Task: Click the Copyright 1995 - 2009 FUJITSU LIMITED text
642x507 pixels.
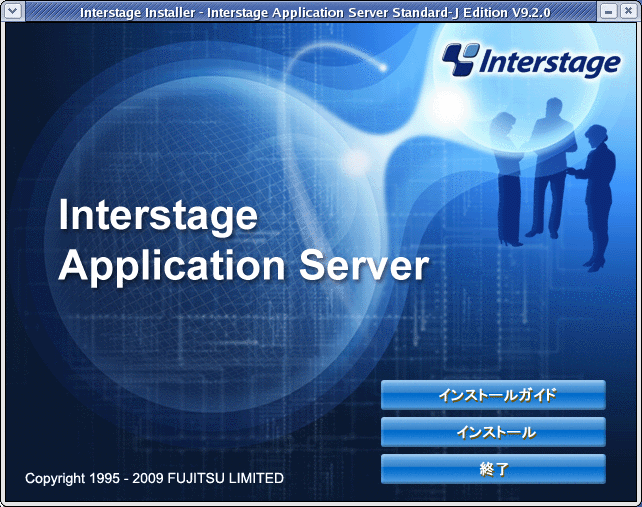Action: 154,478
